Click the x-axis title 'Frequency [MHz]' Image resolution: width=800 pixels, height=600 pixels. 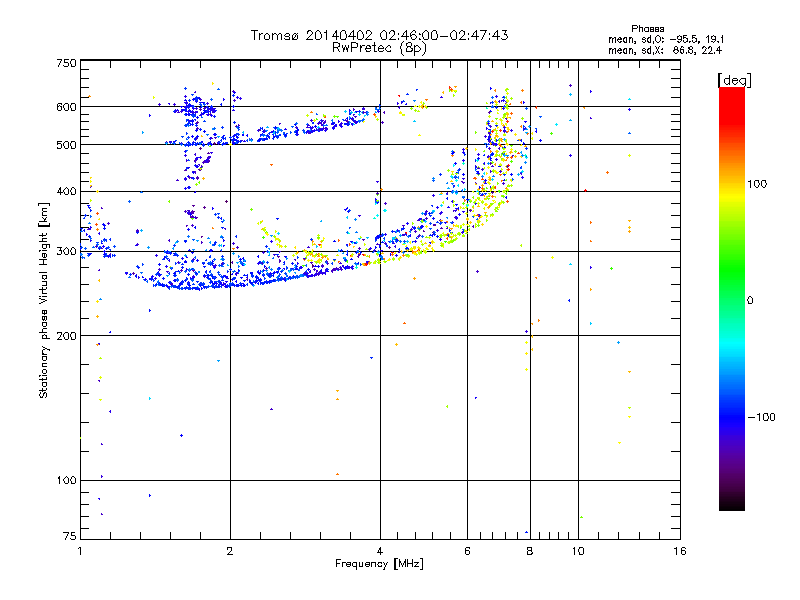pyautogui.click(x=379, y=564)
